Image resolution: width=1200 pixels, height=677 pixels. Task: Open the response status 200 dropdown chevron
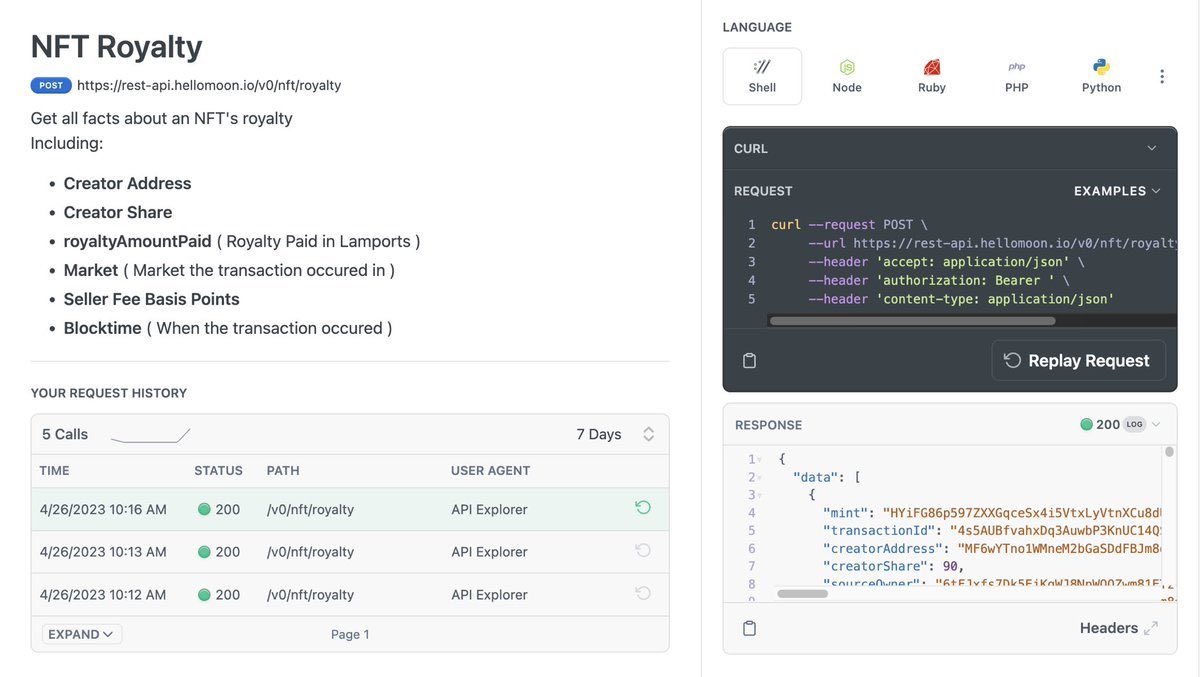(1156, 424)
